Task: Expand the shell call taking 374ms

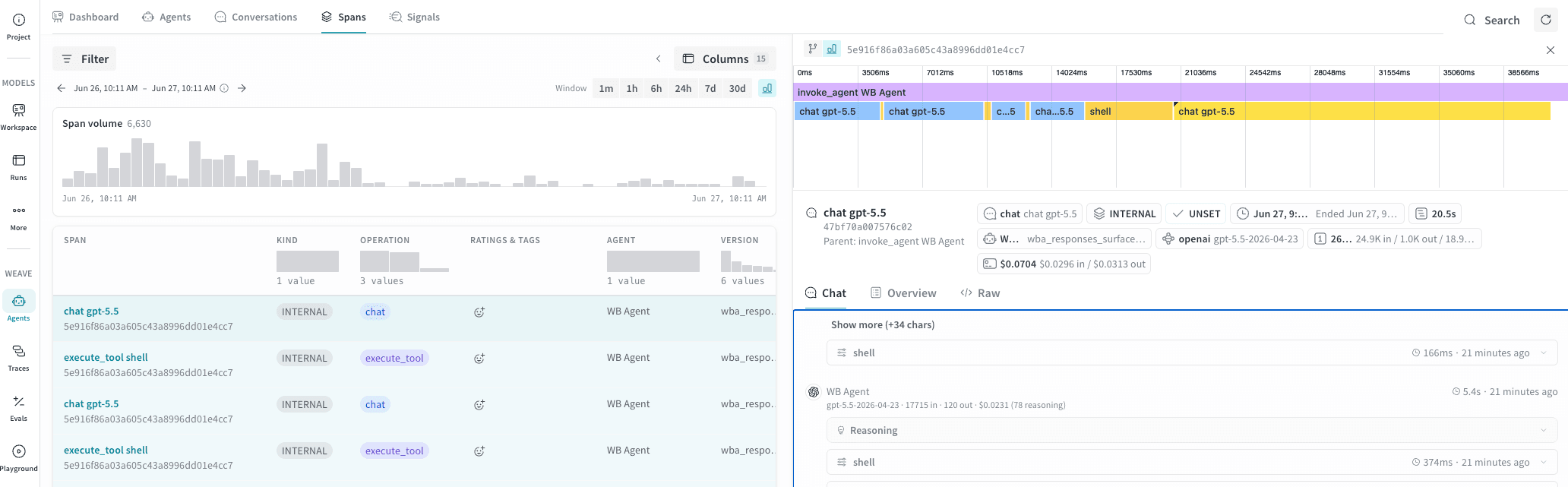Action: pyautogui.click(x=1191, y=462)
